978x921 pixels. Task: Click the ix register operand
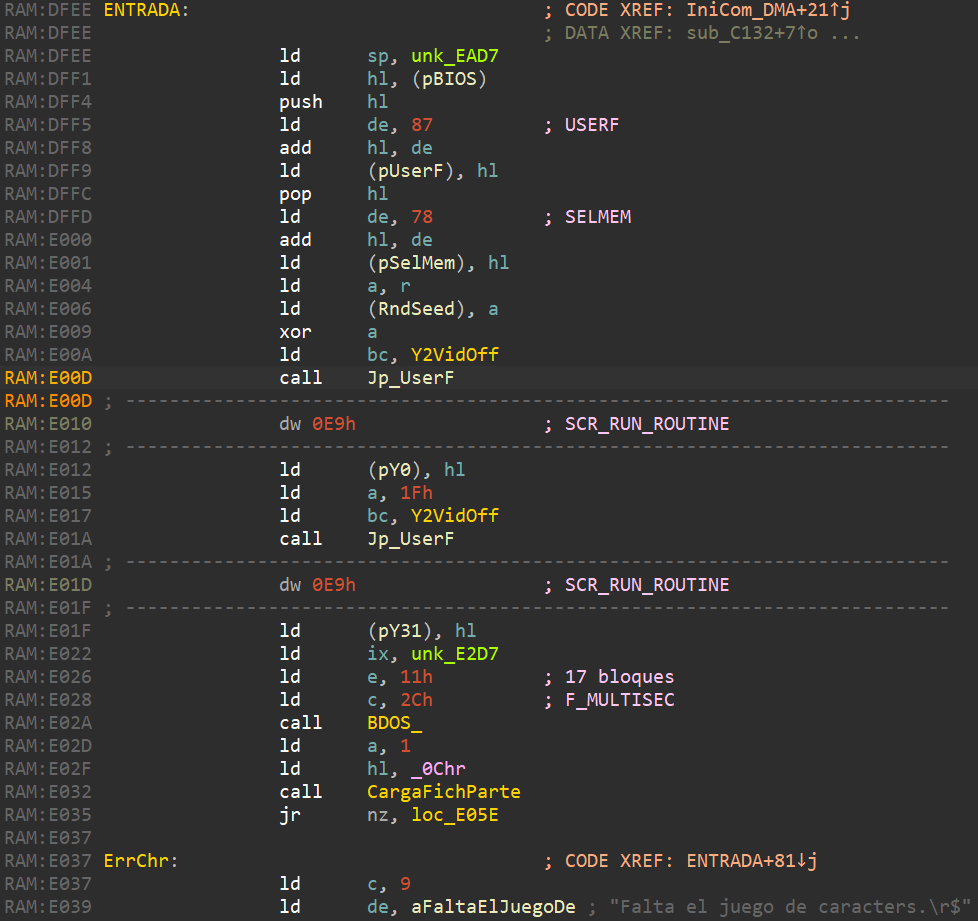click(378, 654)
